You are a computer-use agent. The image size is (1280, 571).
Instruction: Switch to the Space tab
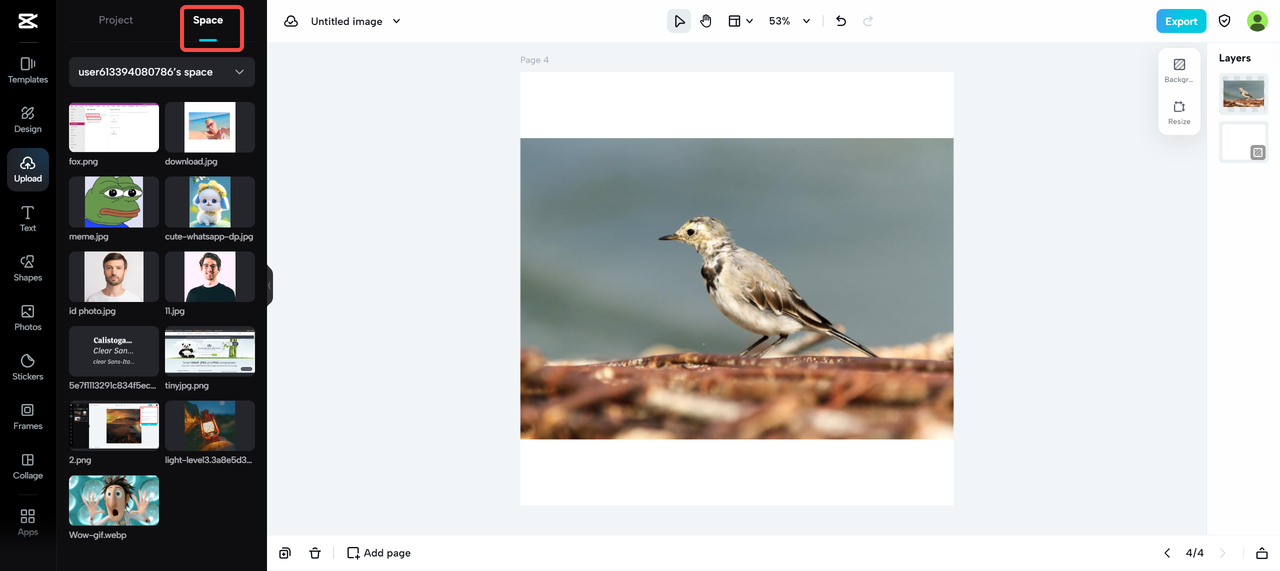208,21
